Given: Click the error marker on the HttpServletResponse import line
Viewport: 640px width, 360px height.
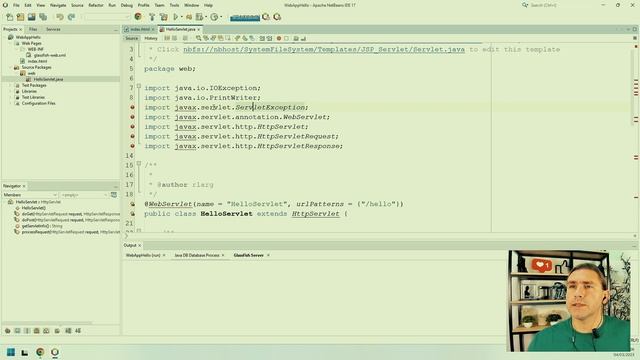Looking at the screenshot, I should pos(132,146).
